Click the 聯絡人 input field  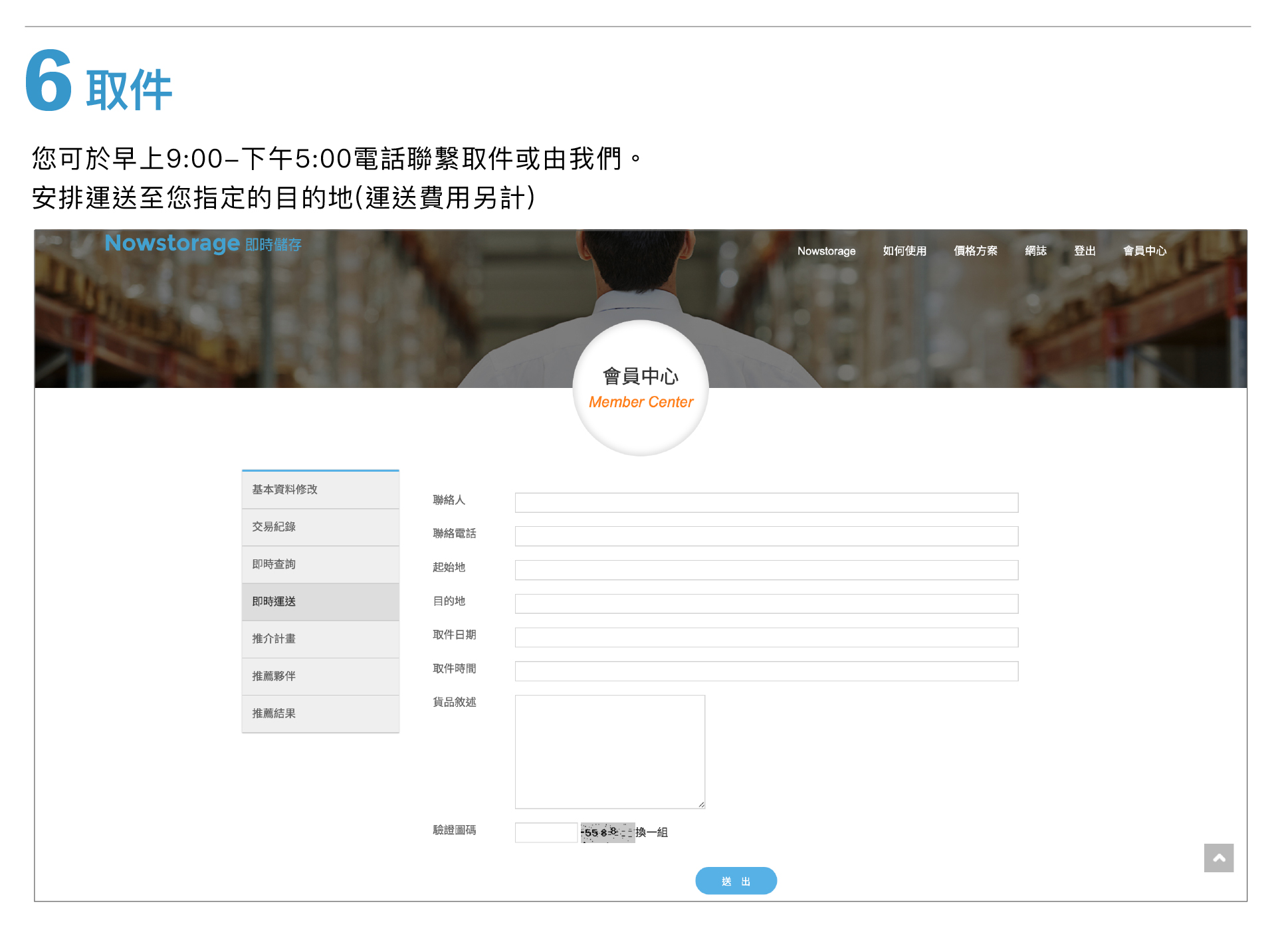pos(766,502)
